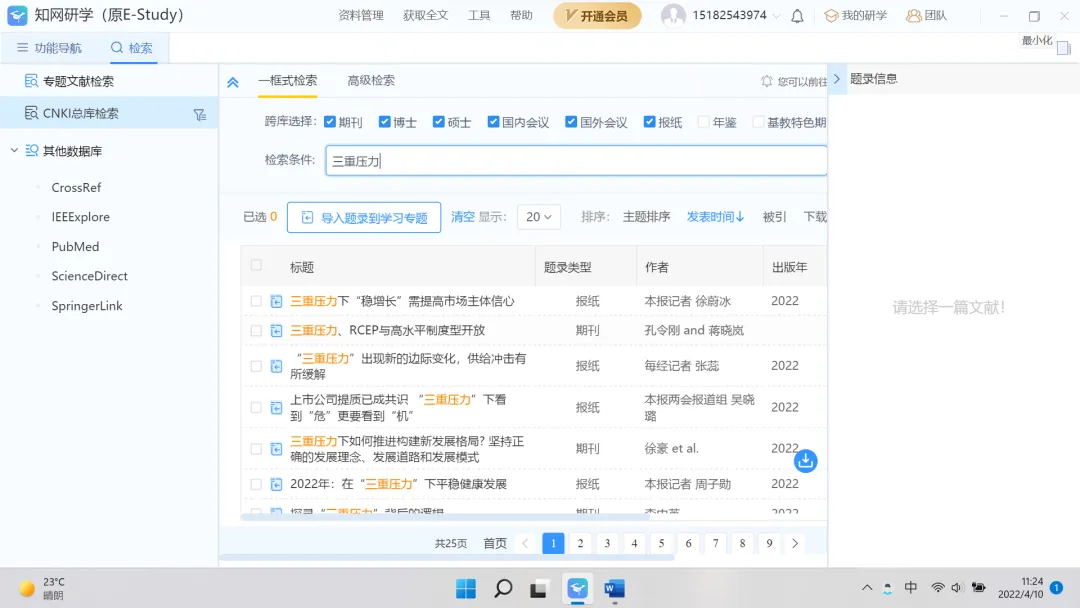Open the 工具 menu
The image size is (1080, 608).
[x=479, y=15]
